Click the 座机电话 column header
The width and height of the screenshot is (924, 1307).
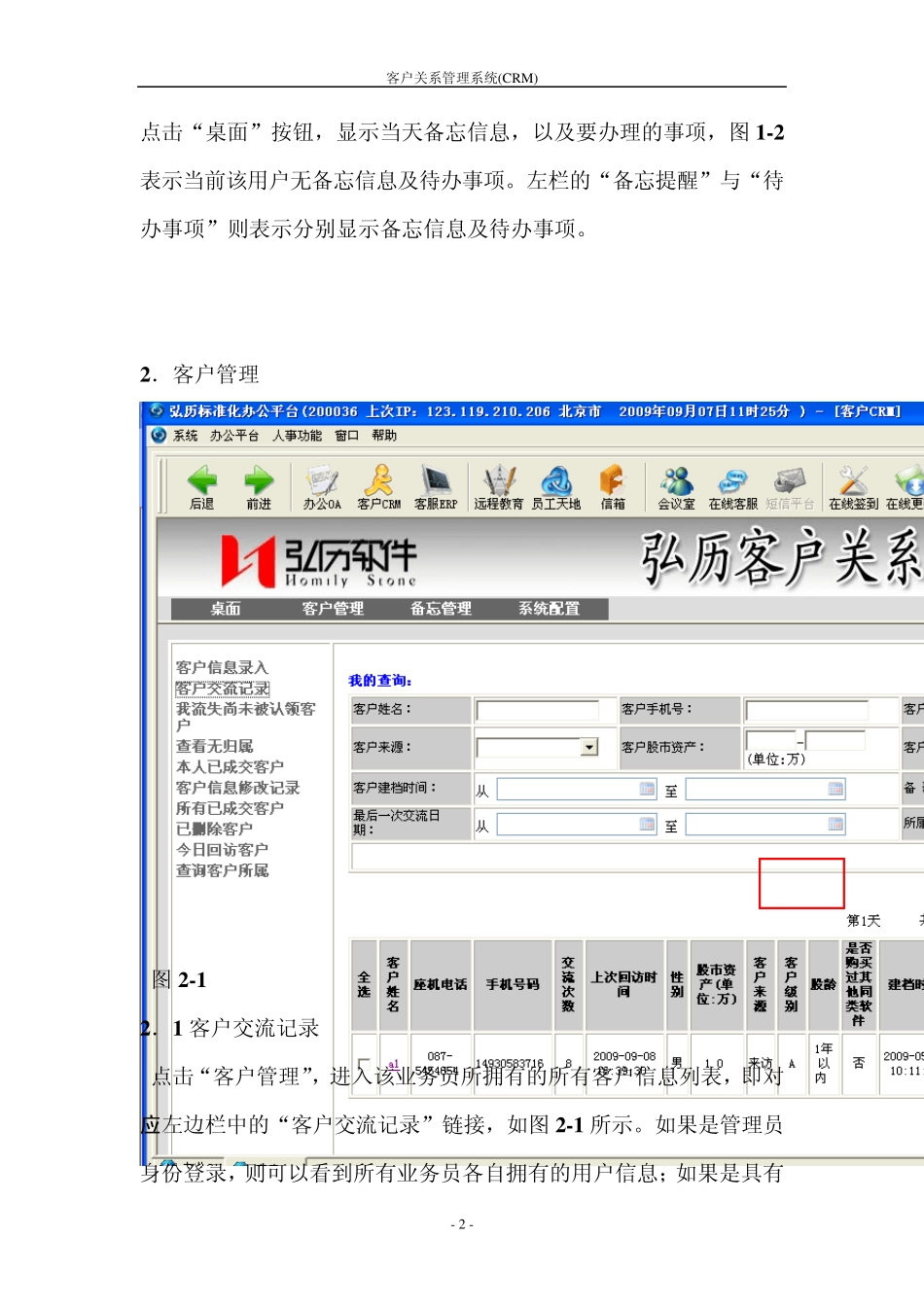(x=441, y=985)
